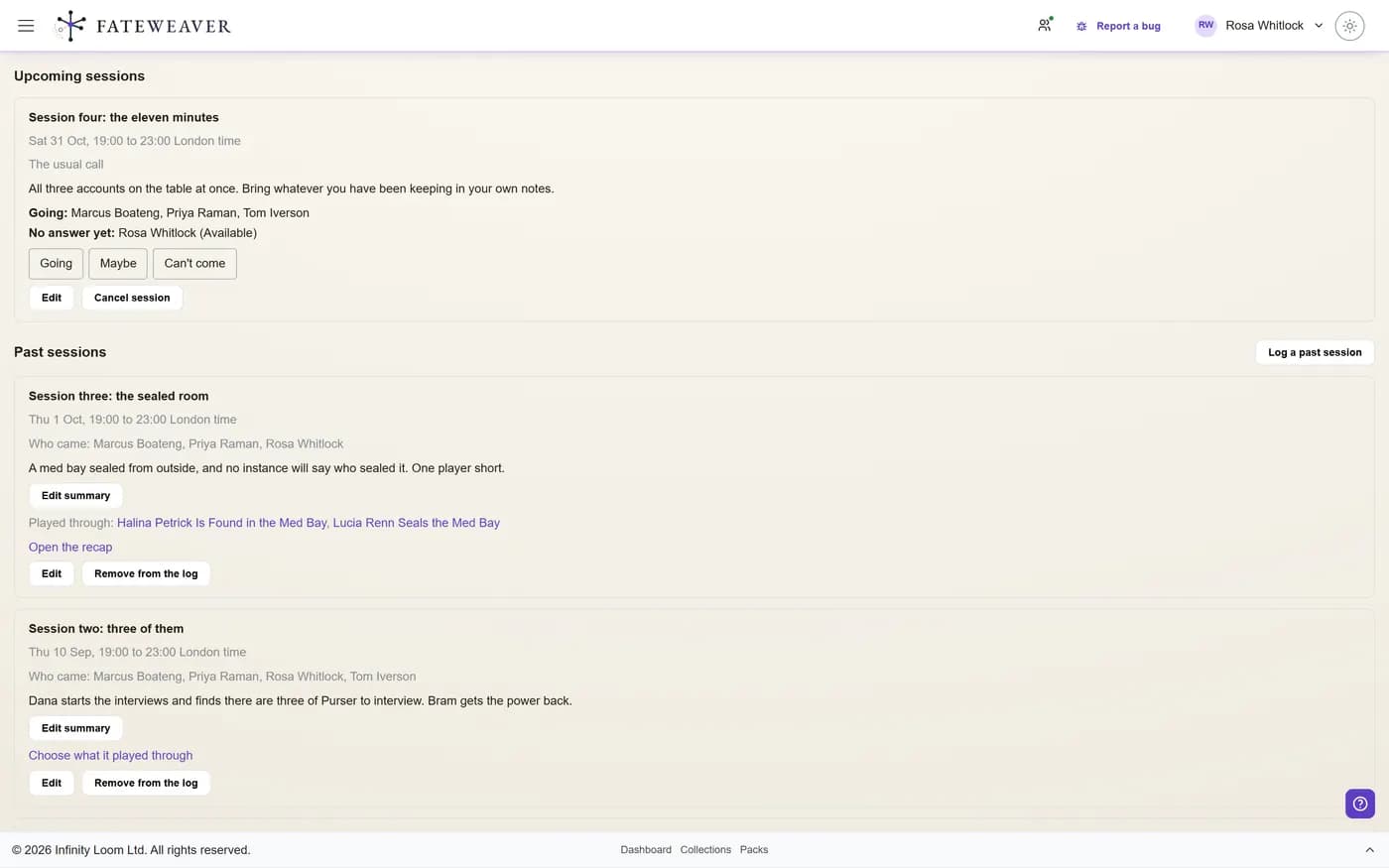Expand the footer chevron arrow
1389x868 pixels.
(x=1369, y=850)
